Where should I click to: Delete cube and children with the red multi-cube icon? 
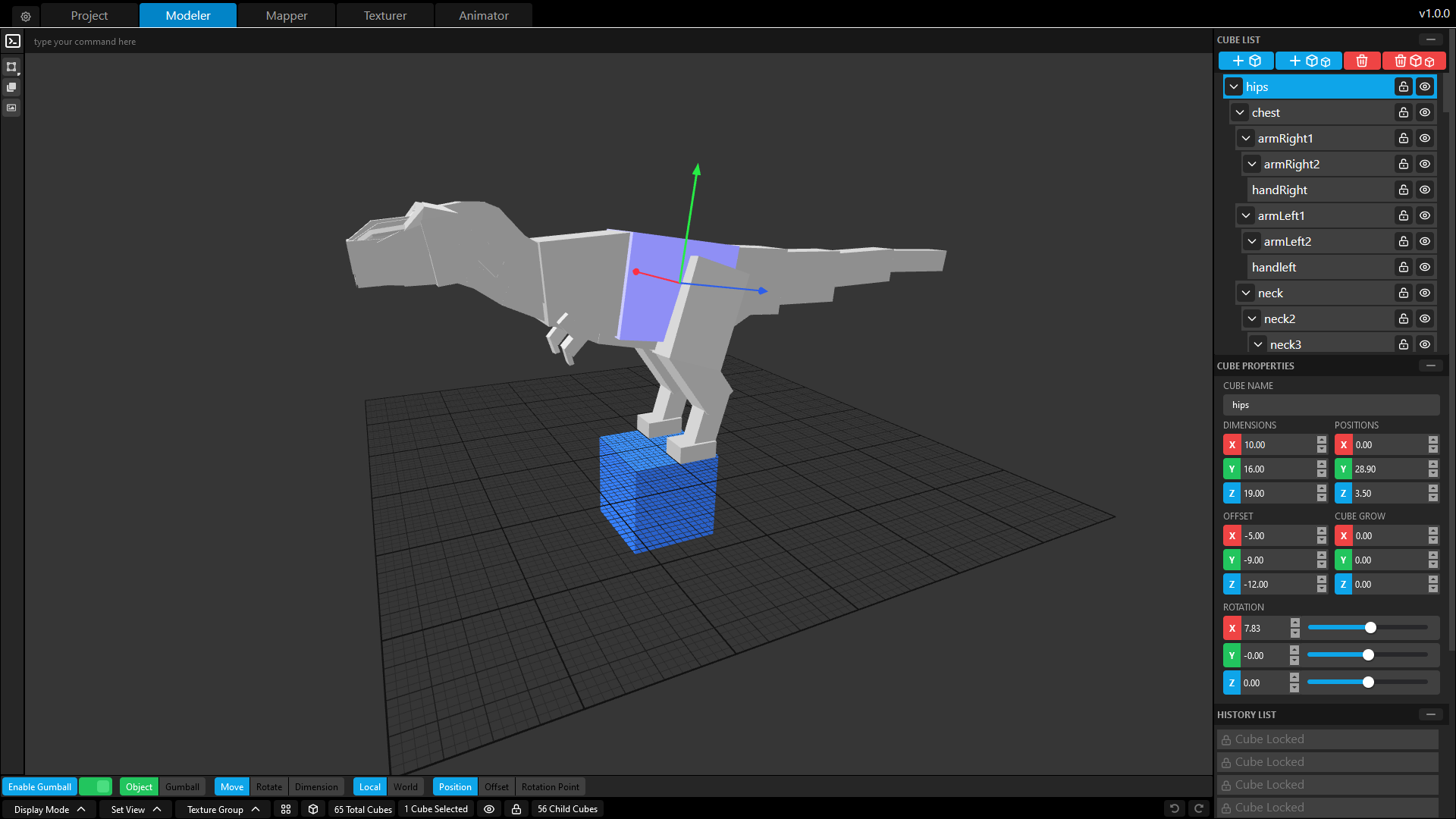(1414, 61)
